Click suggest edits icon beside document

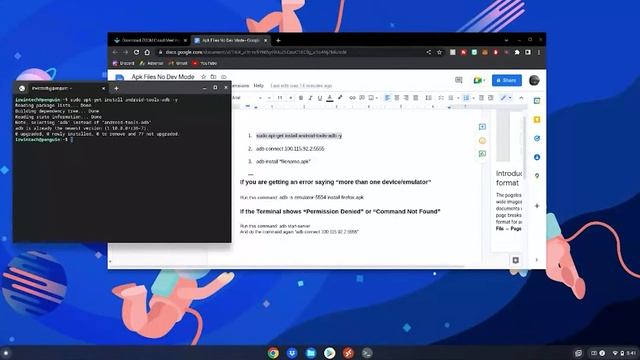pos(482,154)
